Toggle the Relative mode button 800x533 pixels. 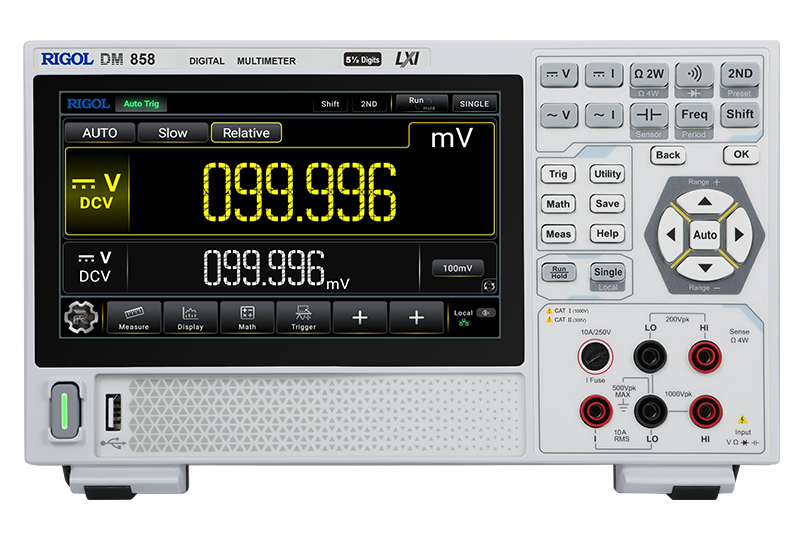pos(246,133)
